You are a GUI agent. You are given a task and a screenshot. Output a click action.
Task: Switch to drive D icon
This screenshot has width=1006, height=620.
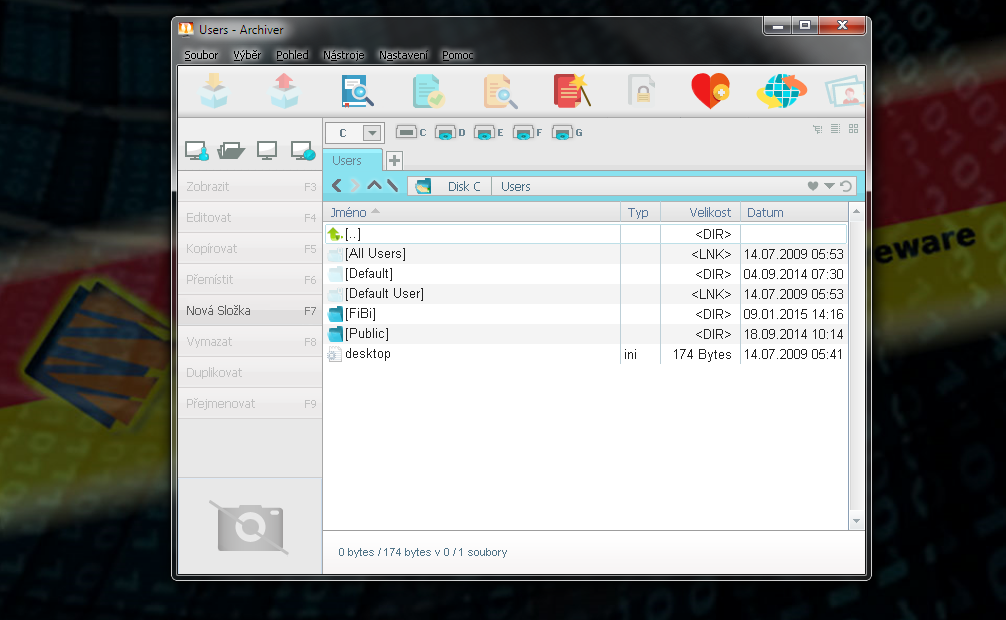[446, 132]
